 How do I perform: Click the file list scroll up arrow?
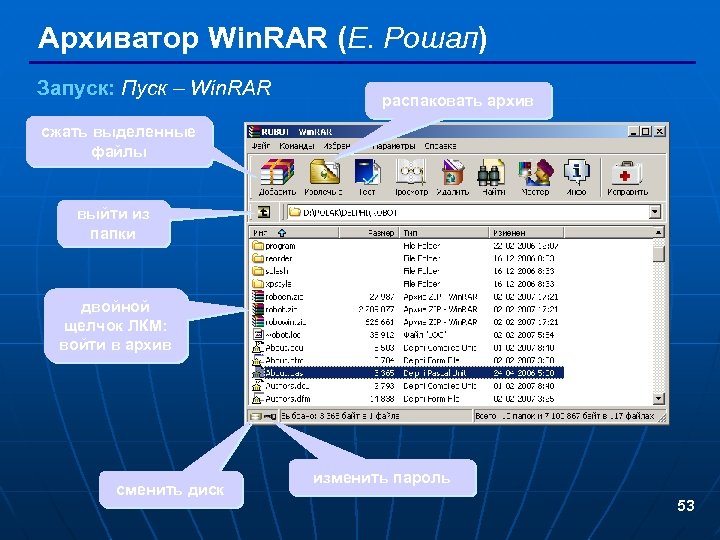[658, 233]
